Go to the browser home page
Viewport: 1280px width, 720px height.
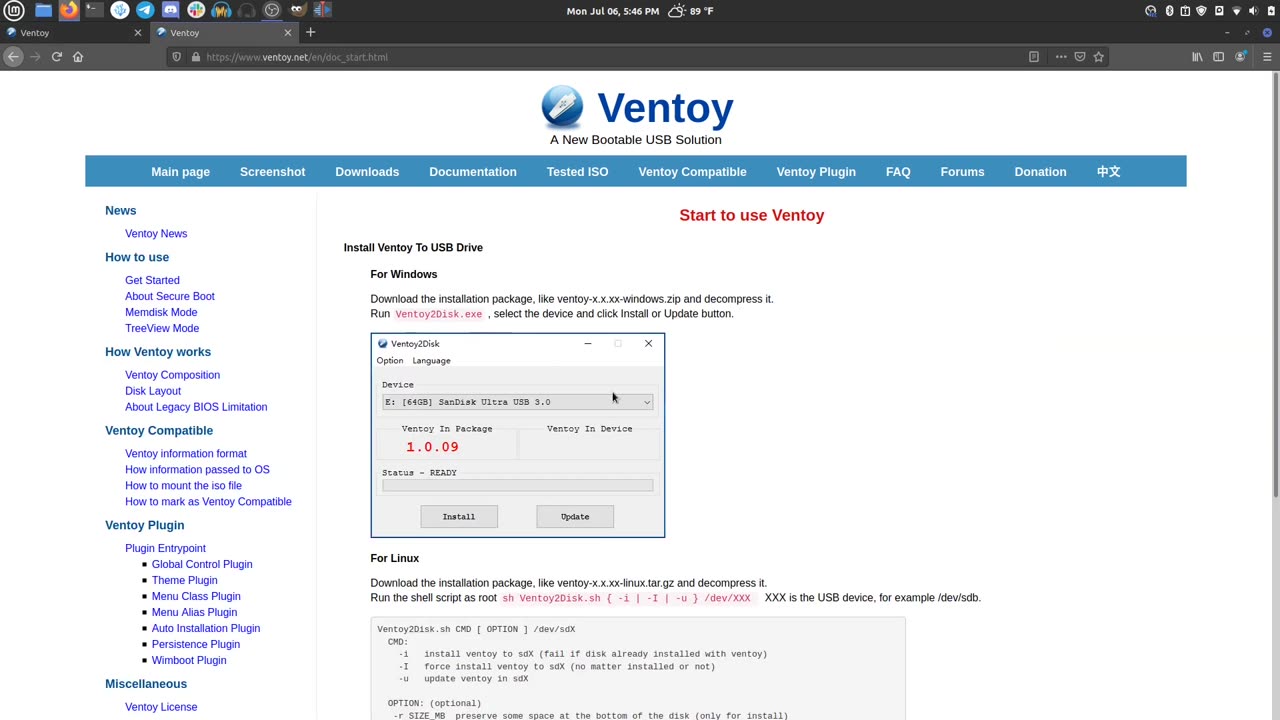[78, 57]
